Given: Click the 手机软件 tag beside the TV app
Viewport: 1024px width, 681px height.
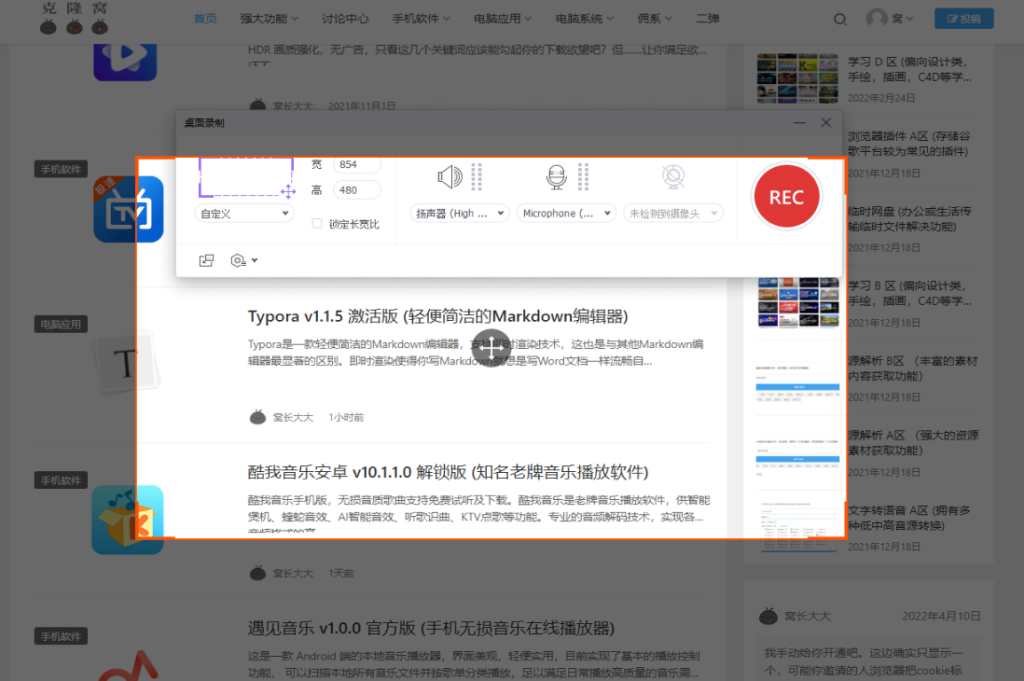Looking at the screenshot, I should click(61, 169).
